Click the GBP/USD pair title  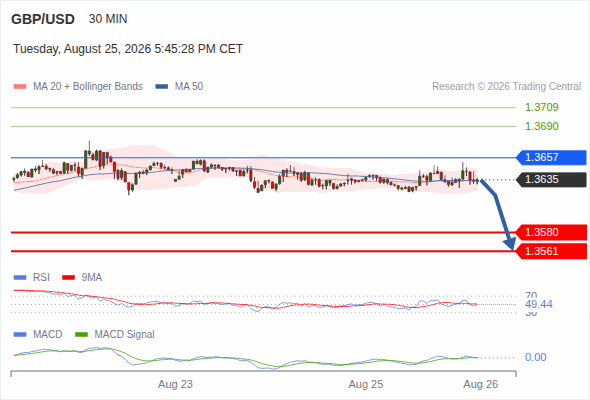tap(43, 19)
